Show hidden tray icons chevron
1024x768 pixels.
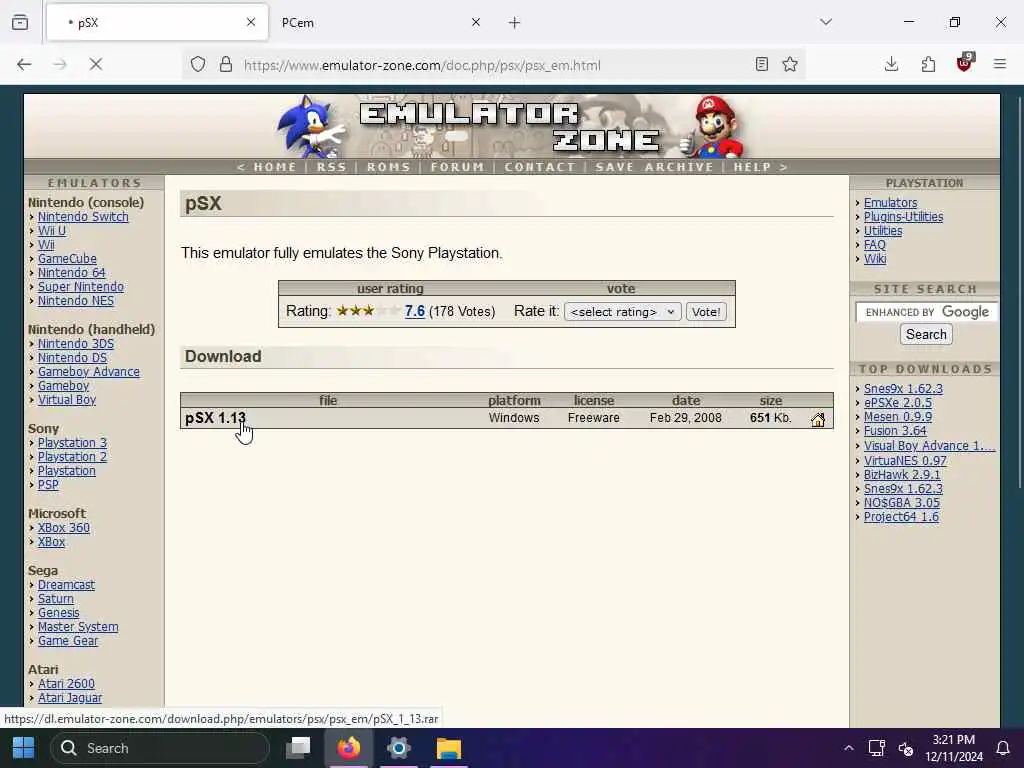(848, 748)
